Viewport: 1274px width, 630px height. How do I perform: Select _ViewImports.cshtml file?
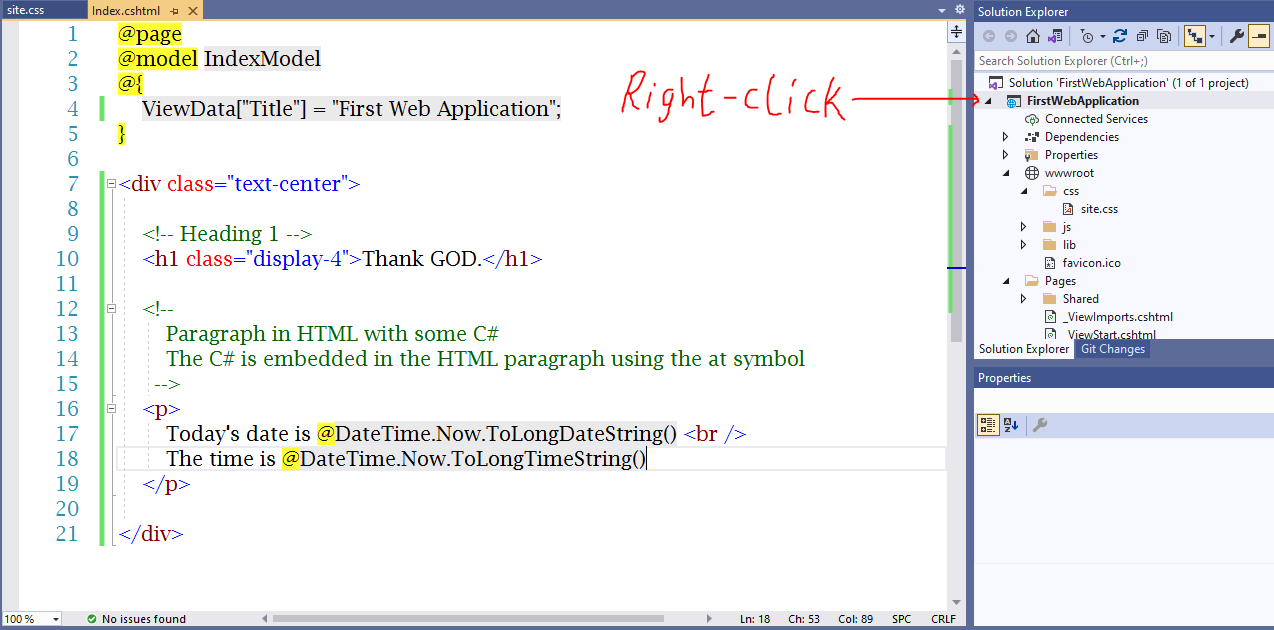pos(1118,317)
